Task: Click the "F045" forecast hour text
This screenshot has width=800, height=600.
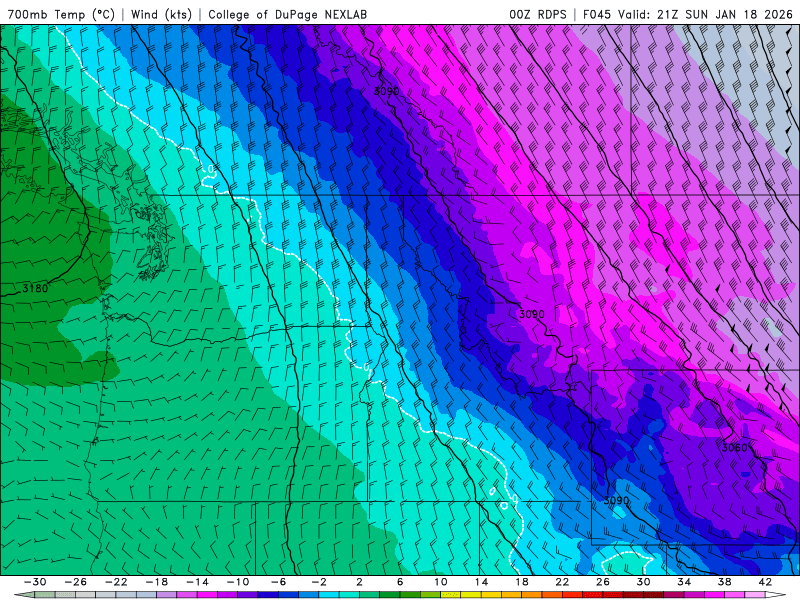Action: coord(596,14)
